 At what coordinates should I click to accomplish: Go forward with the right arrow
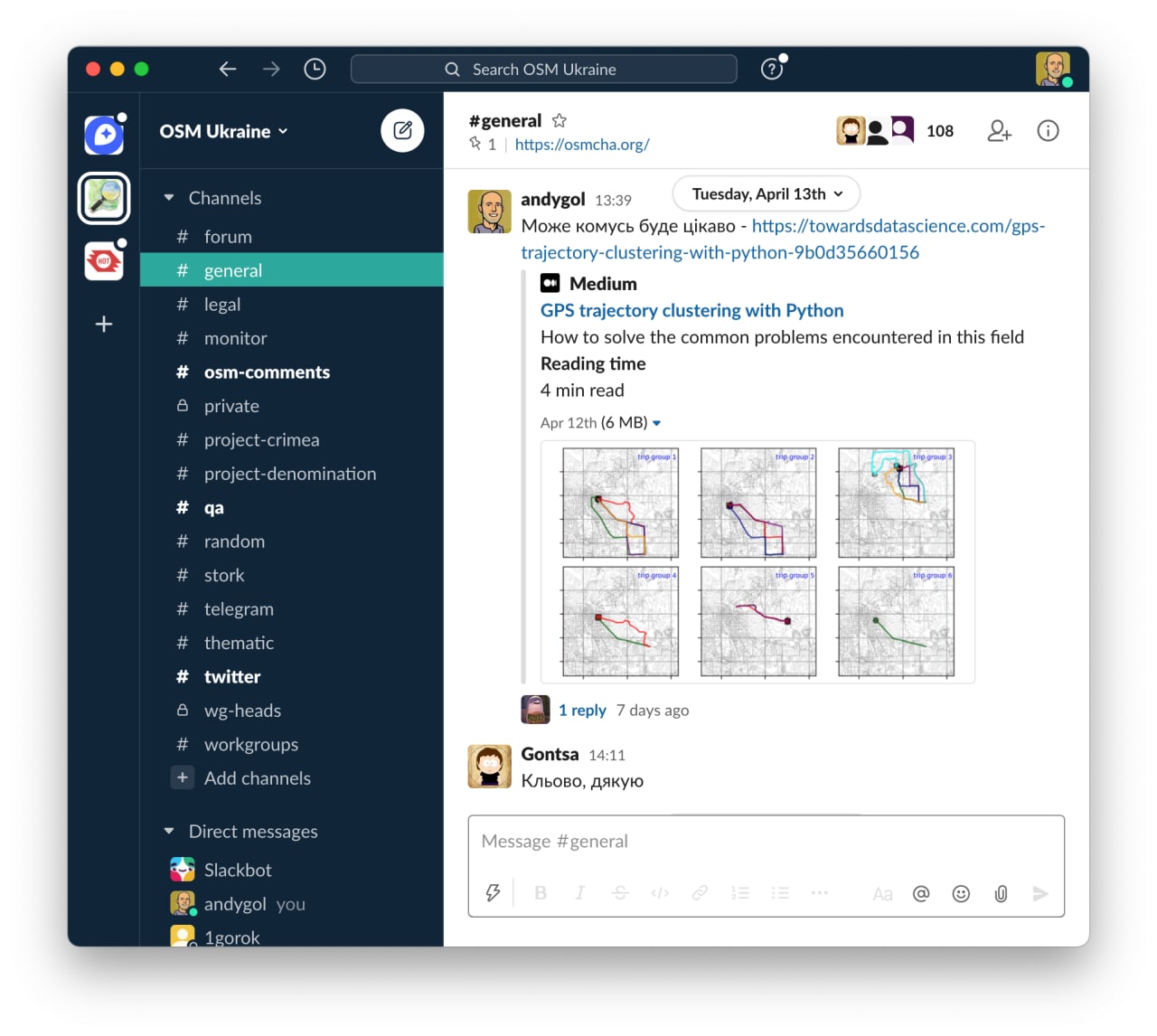[271, 69]
